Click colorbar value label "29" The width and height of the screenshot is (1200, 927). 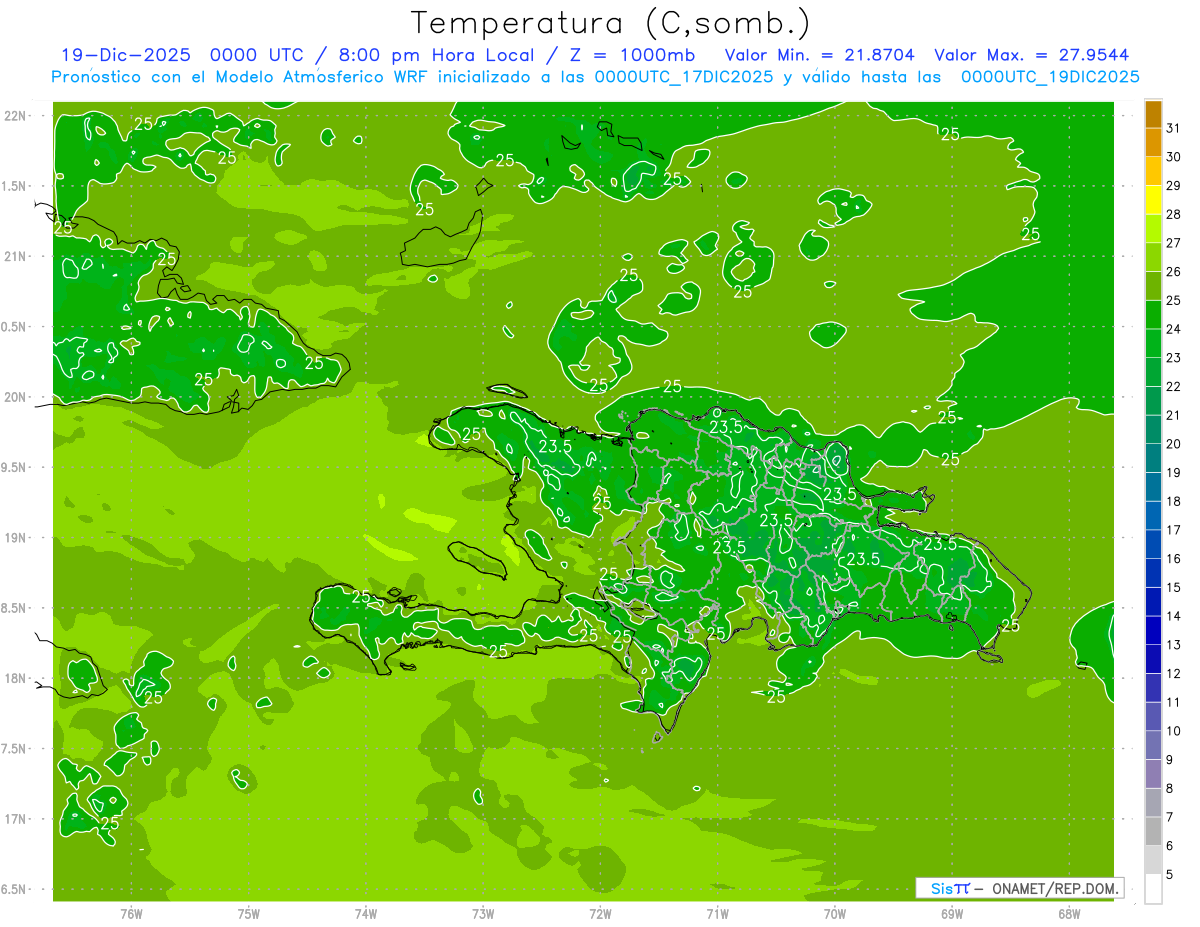(x=1173, y=185)
